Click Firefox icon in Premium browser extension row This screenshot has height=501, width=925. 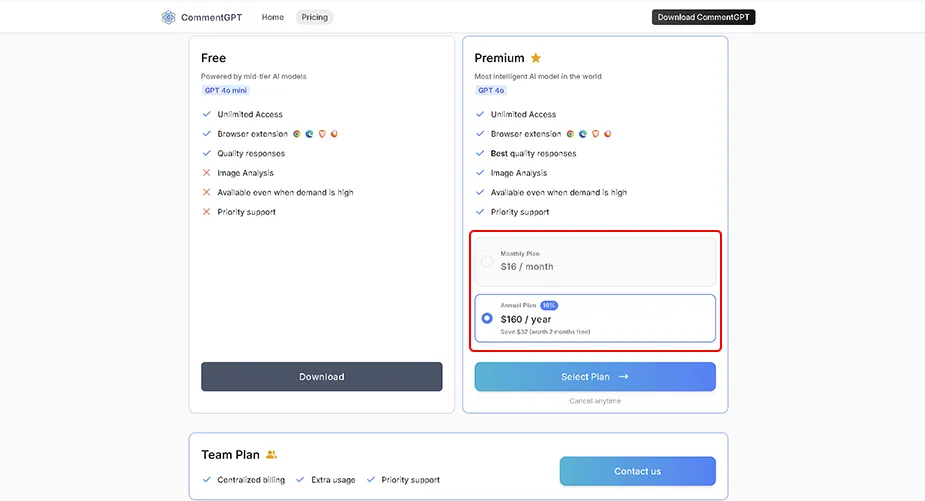(608, 134)
